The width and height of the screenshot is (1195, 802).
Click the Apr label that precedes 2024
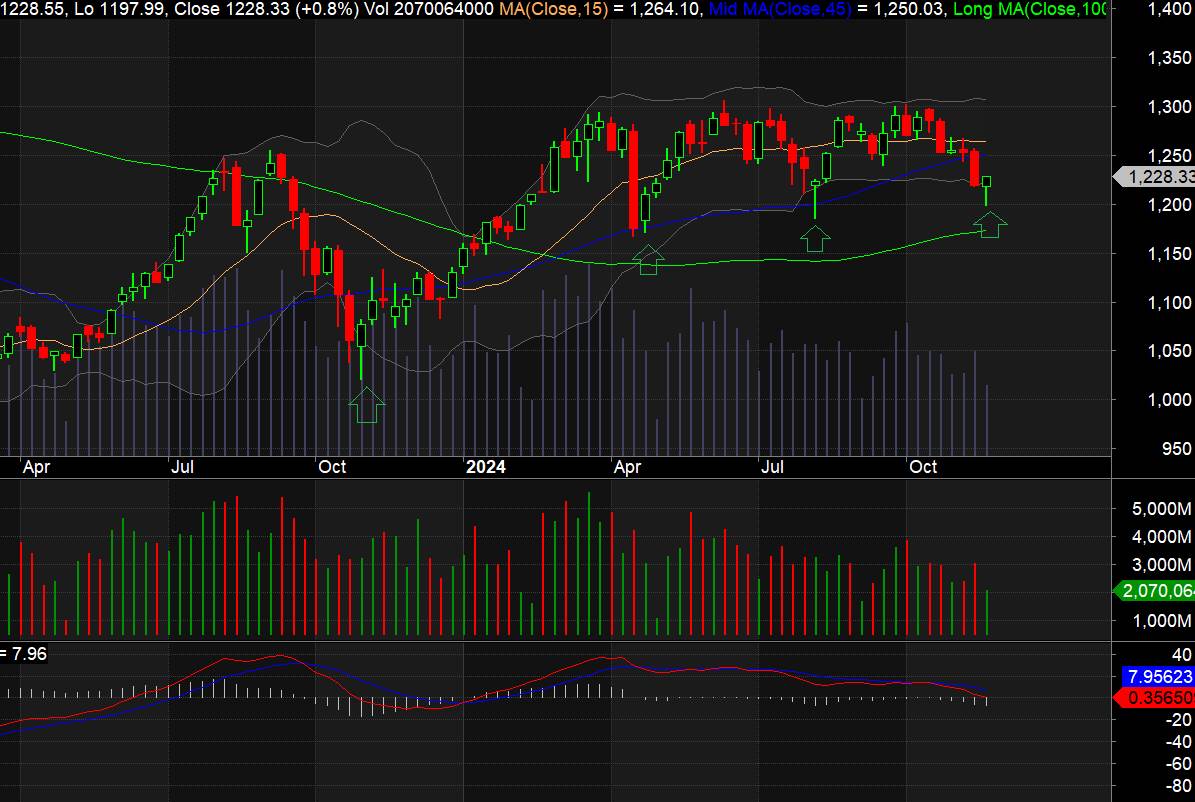pos(36,467)
